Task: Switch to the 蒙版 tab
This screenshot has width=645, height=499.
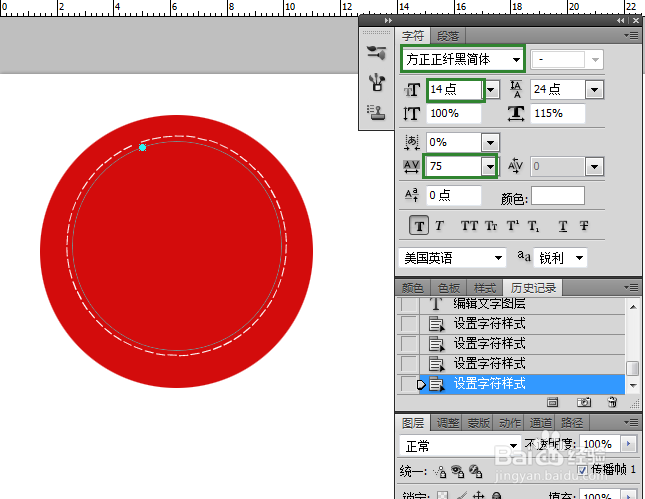Action: 479,422
